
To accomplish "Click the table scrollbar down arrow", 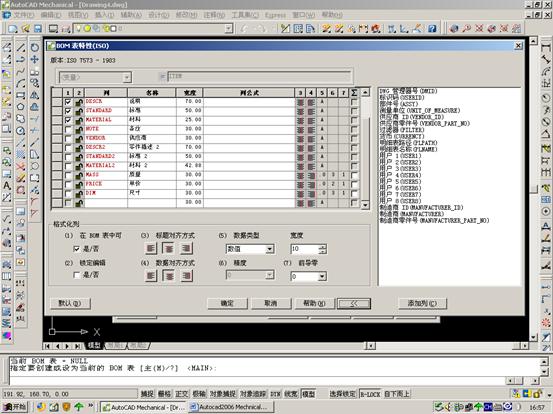I will (365, 205).
